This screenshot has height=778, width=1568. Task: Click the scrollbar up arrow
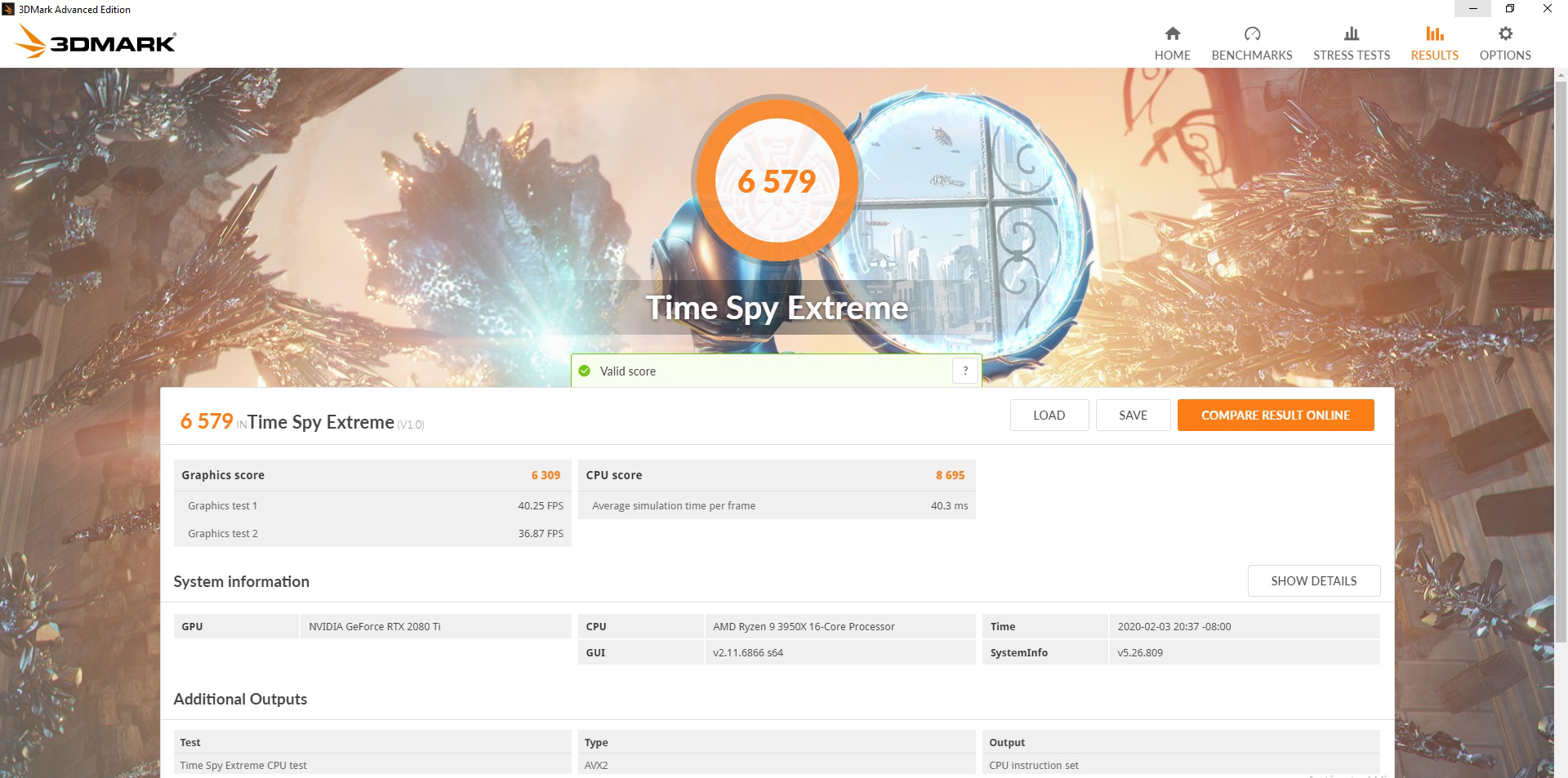click(1561, 74)
